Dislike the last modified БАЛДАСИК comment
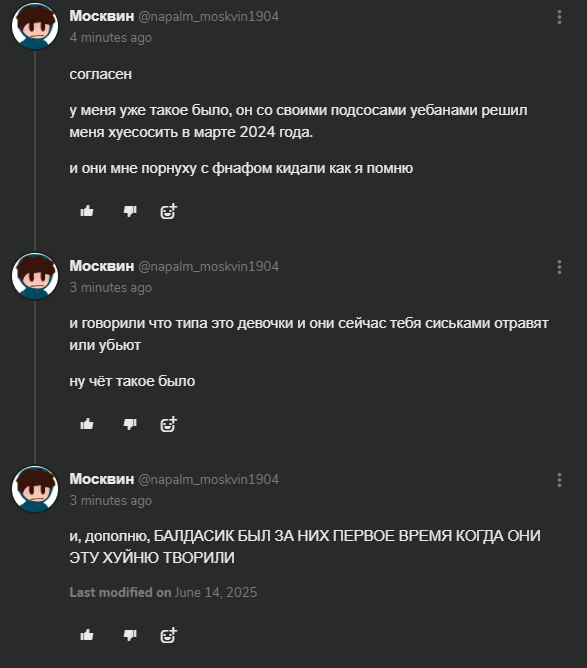Screen dimensions: 587x668 [x=129, y=635]
